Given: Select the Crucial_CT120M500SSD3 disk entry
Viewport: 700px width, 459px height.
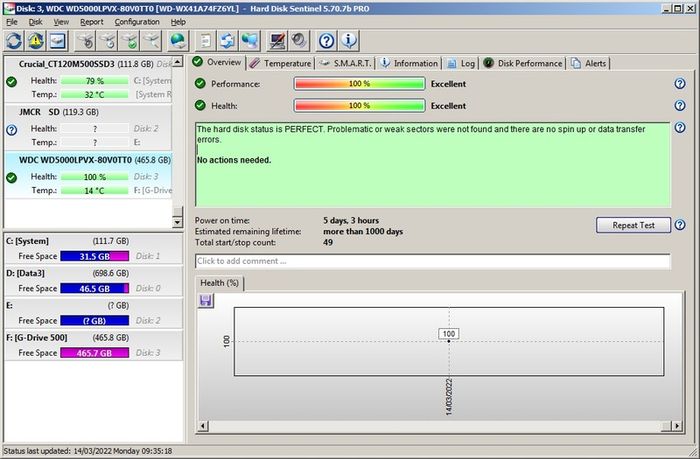Looking at the screenshot, I should click(x=88, y=79).
